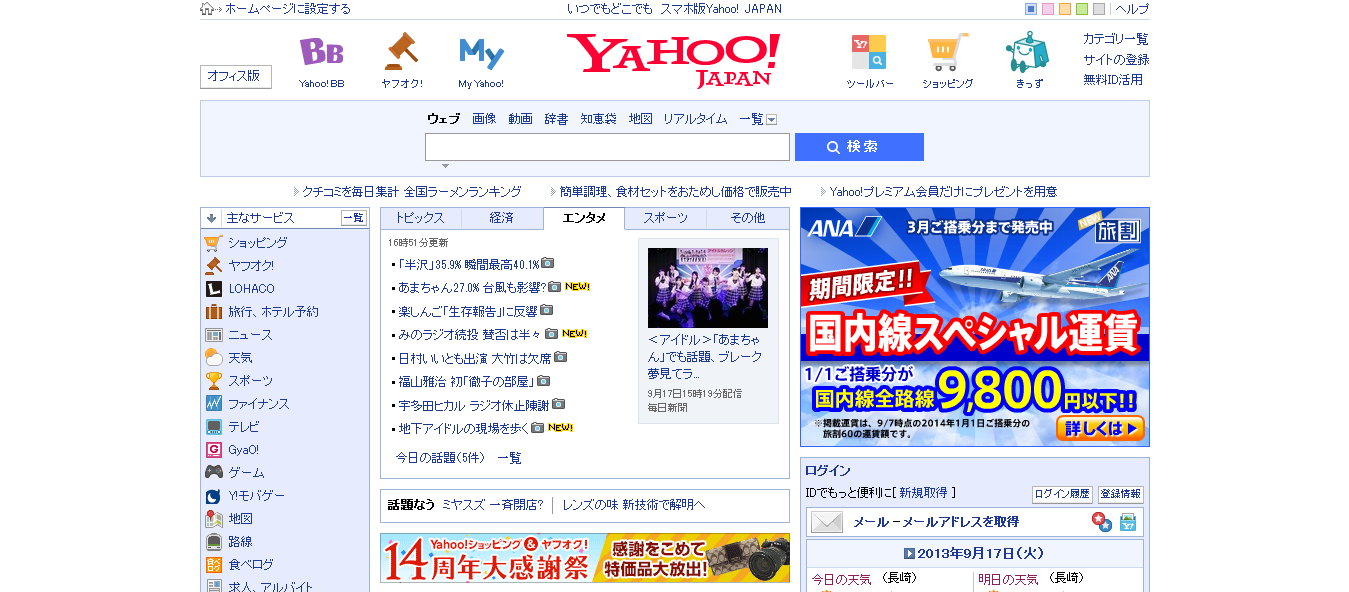
Task: Open the 14周年大感謝祭 banner
Action: tap(585, 558)
